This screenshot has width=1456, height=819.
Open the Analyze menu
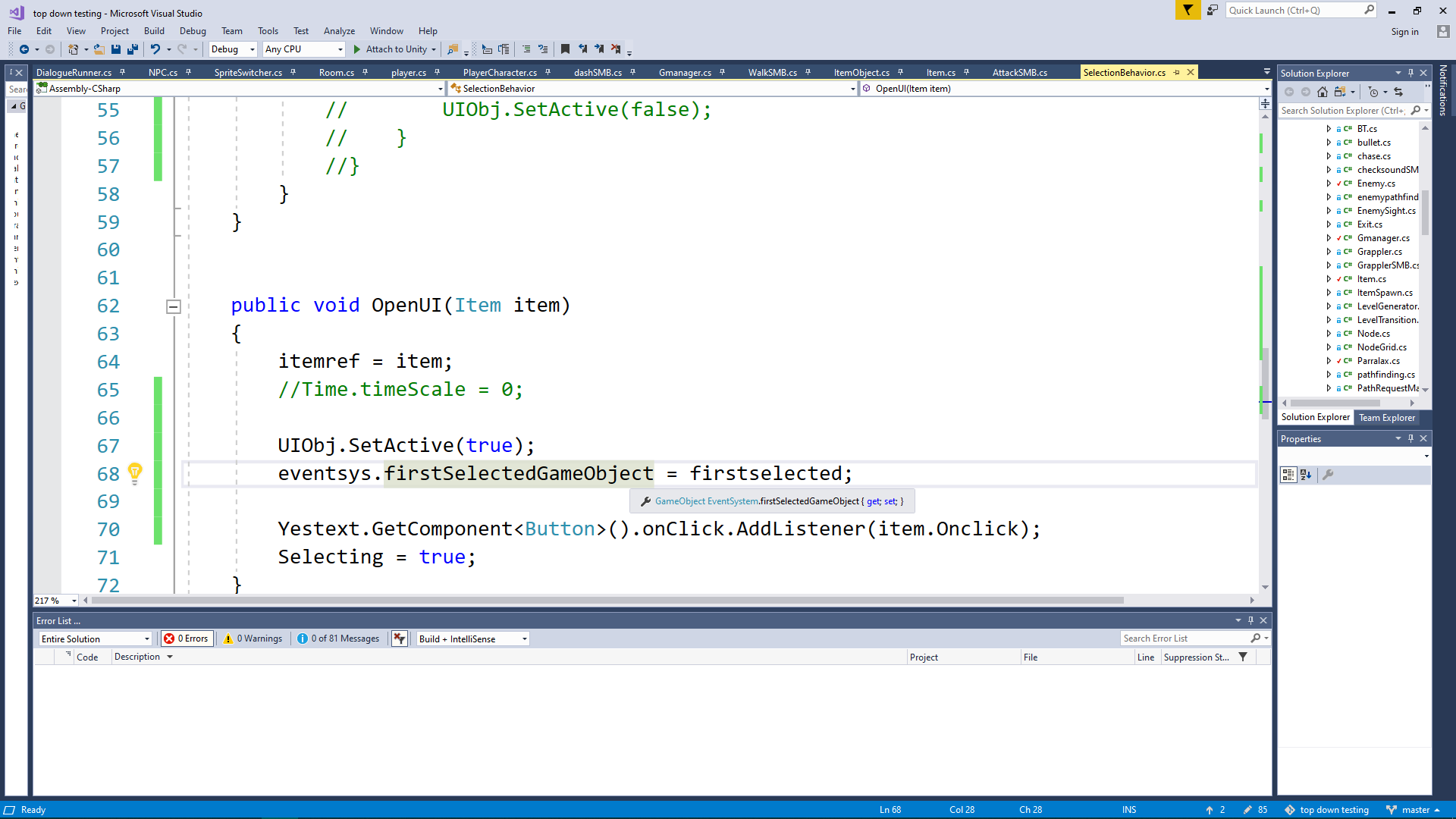[x=339, y=31]
